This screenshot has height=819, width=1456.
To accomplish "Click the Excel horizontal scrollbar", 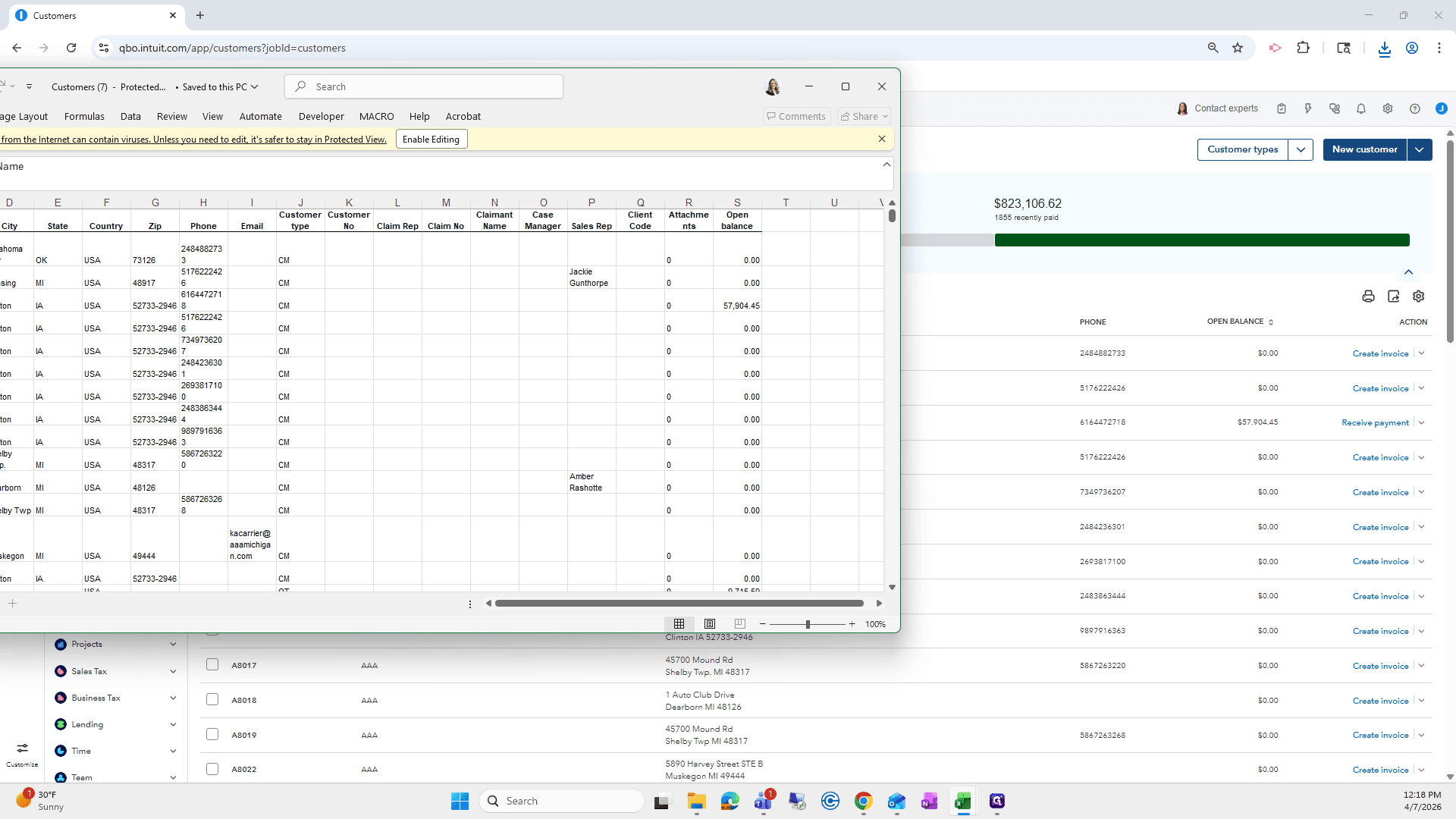I will (x=679, y=604).
